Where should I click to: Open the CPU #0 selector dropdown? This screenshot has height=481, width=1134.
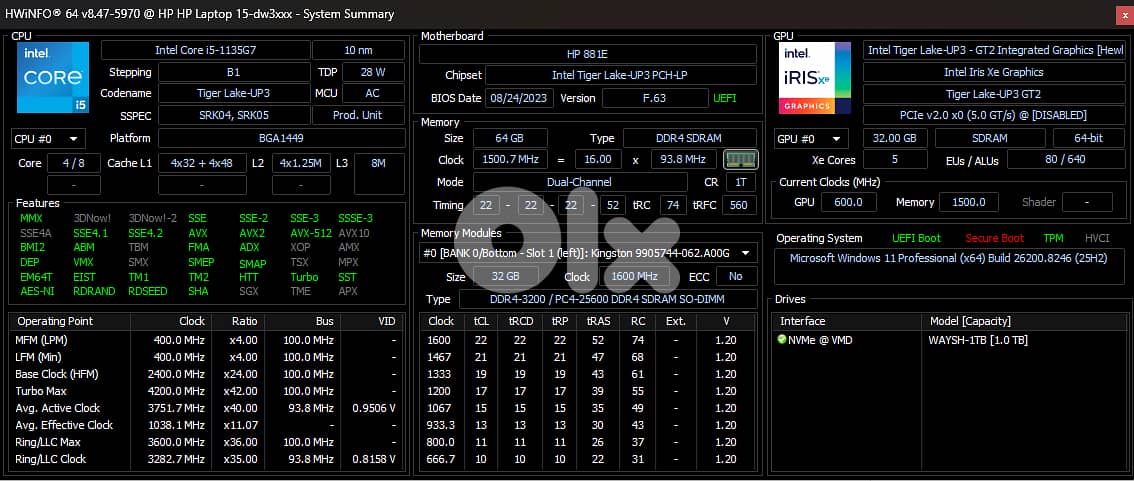48,139
